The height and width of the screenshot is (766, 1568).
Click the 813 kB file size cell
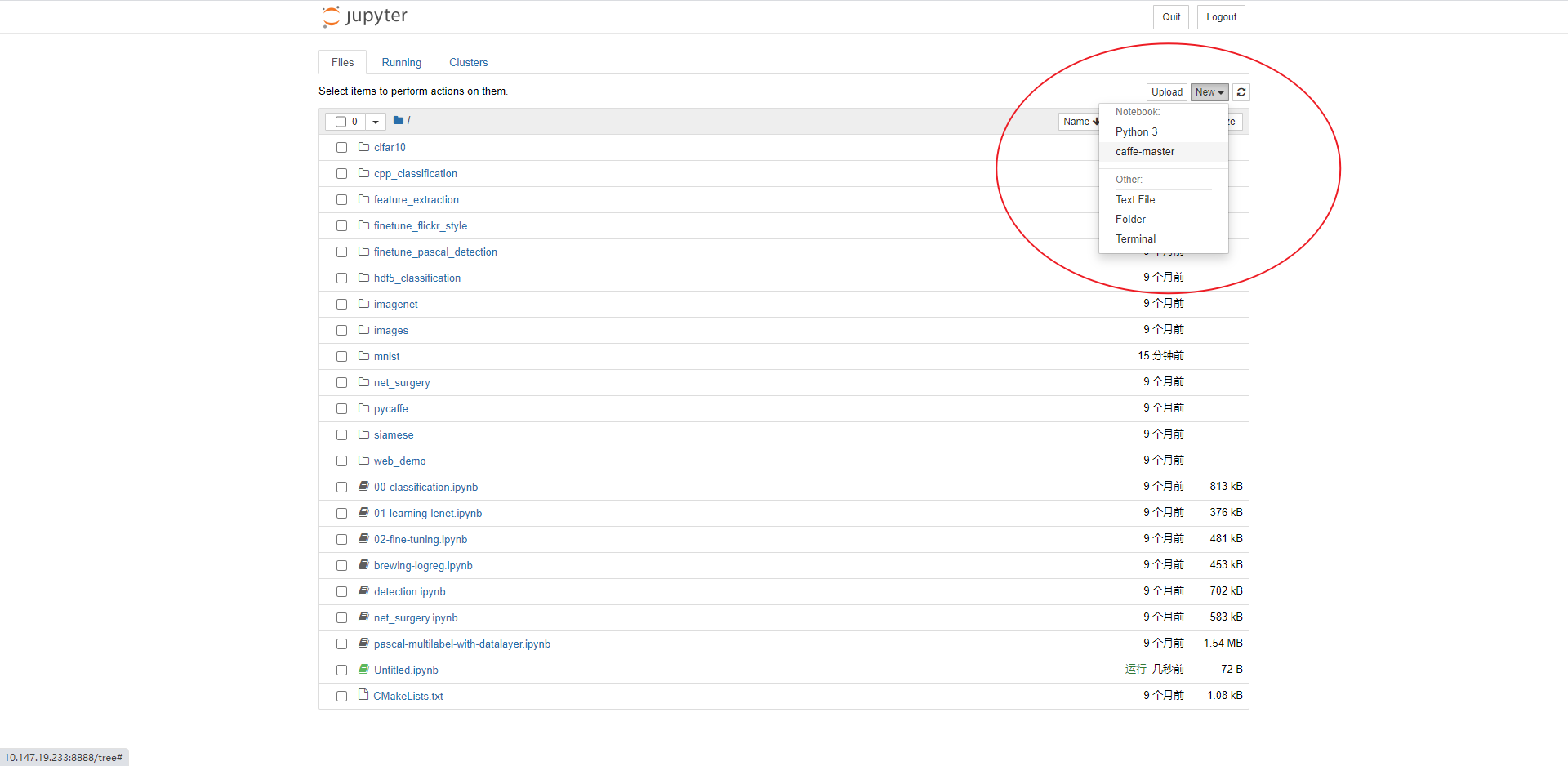[1226, 487]
